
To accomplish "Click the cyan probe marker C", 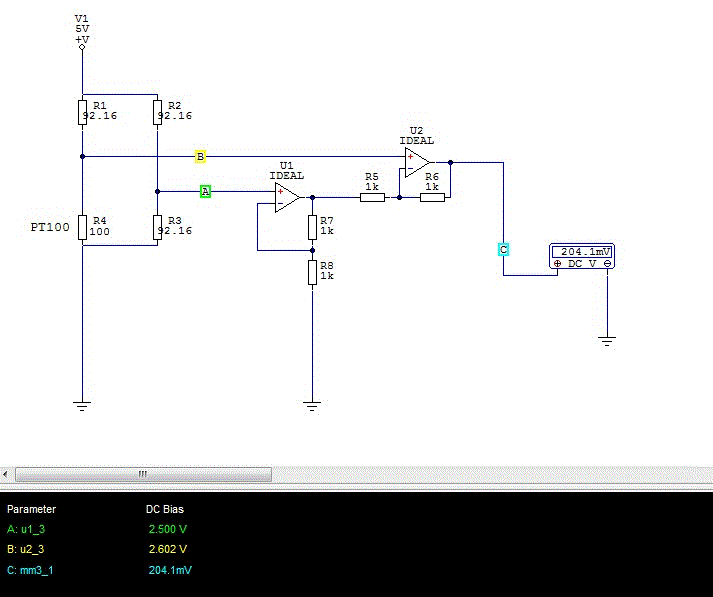I will tap(503, 250).
